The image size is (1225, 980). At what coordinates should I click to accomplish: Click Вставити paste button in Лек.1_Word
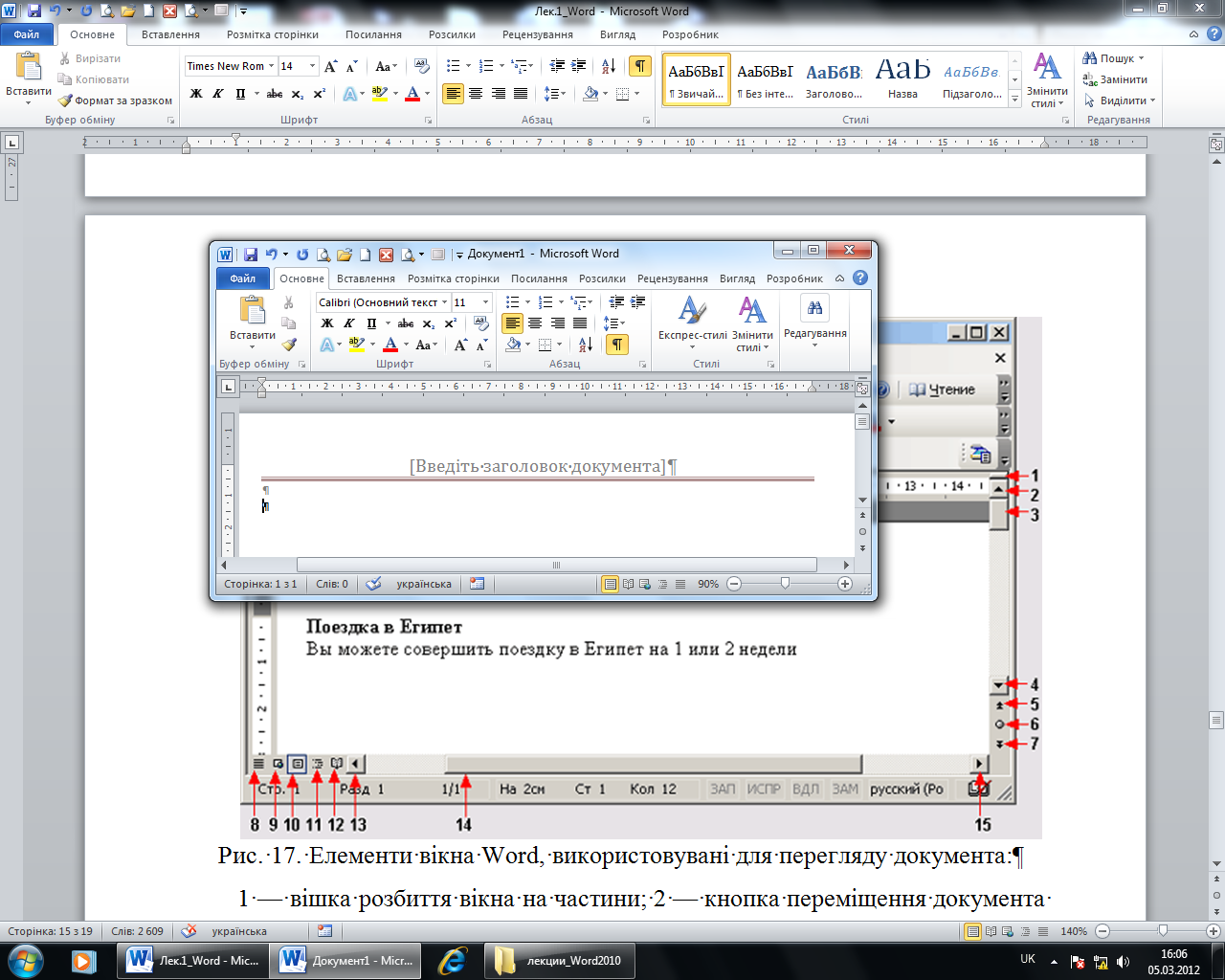click(x=28, y=79)
